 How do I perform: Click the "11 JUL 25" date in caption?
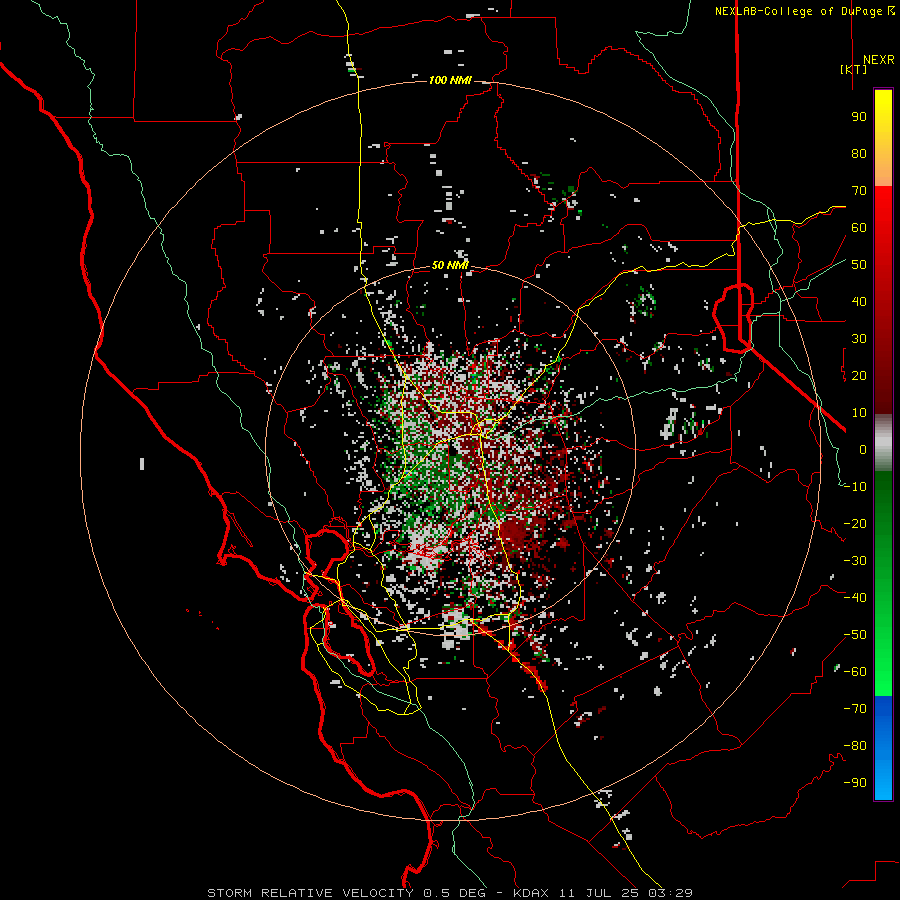click(599, 893)
